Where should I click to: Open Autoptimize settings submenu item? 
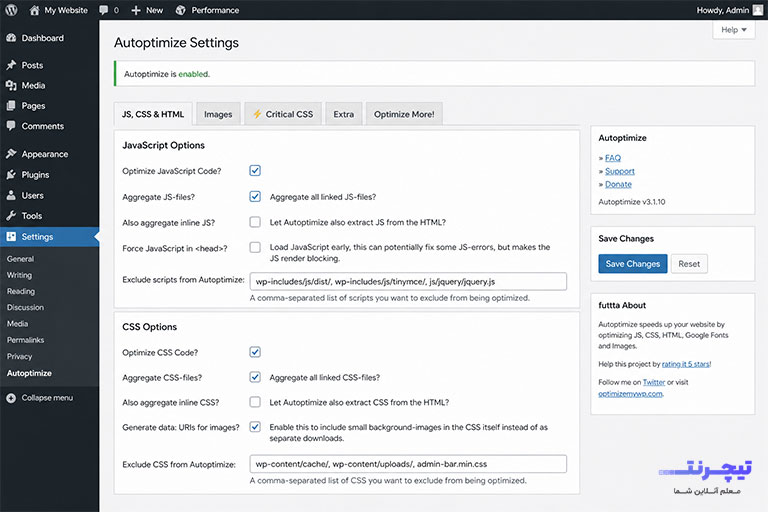coord(29,373)
